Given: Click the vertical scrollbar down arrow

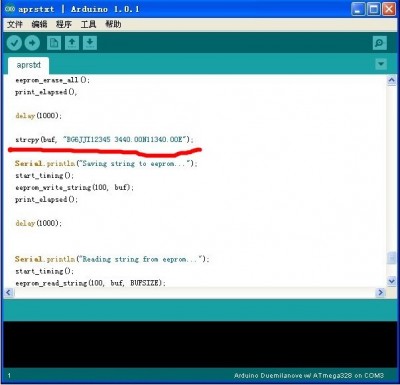Looking at the screenshot, I should tap(391, 281).
